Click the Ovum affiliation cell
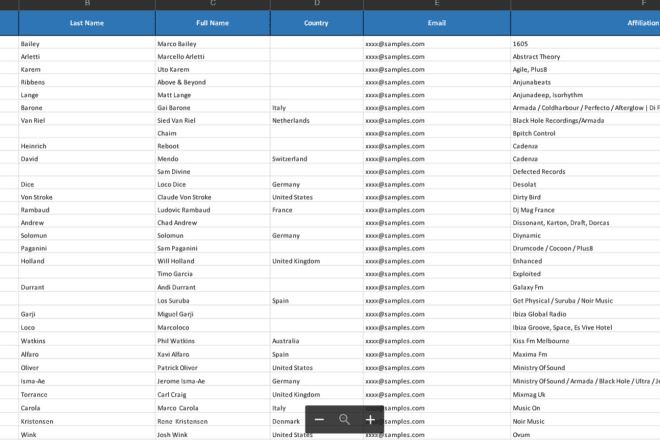 [x=585, y=435]
